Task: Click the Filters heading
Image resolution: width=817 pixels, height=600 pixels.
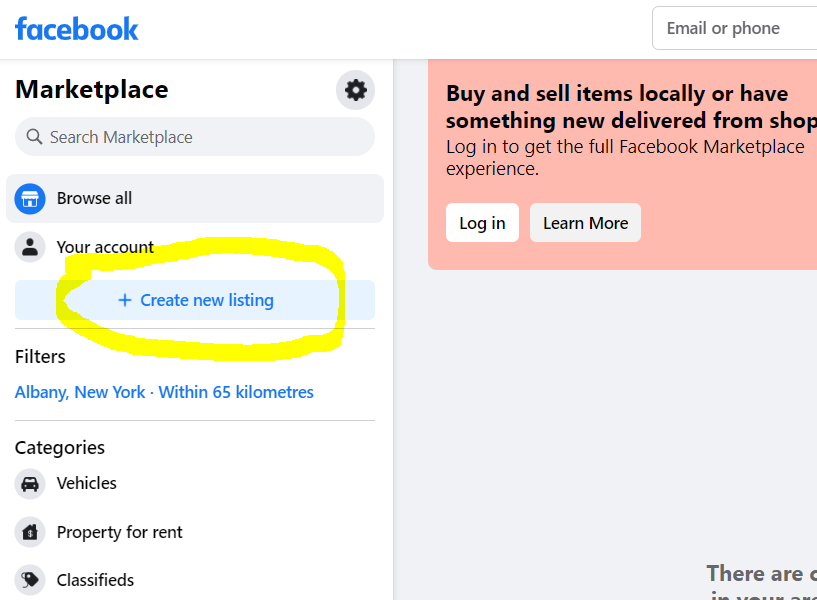Action: pos(40,357)
